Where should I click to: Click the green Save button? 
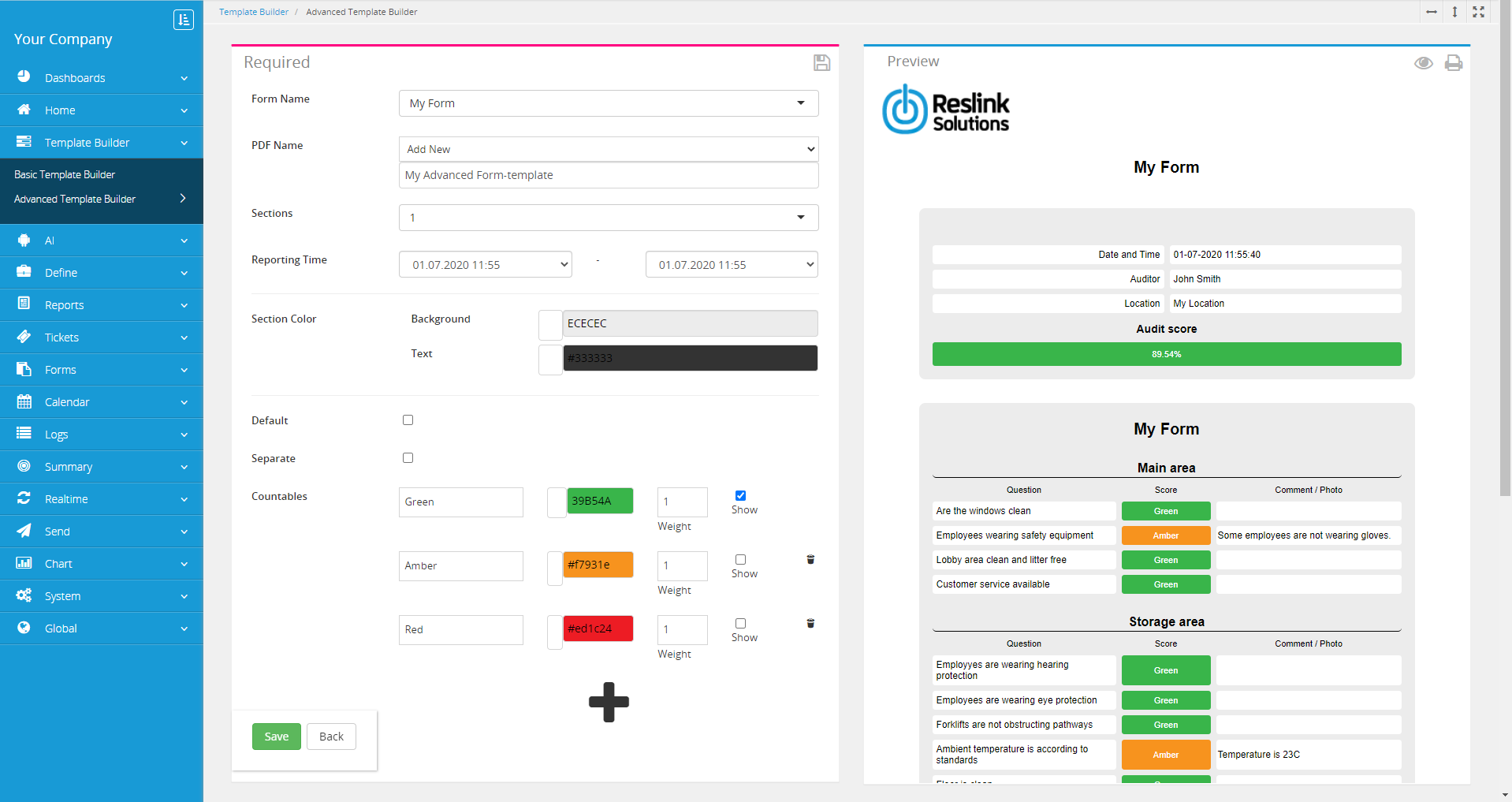(x=276, y=737)
